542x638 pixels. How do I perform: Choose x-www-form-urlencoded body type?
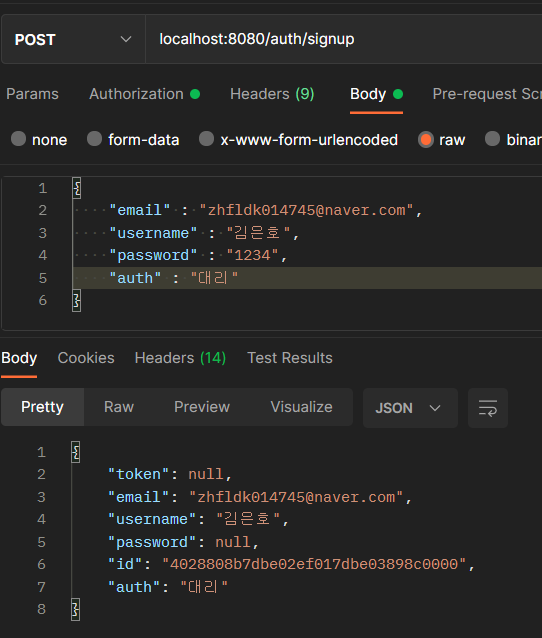[x=206, y=139]
